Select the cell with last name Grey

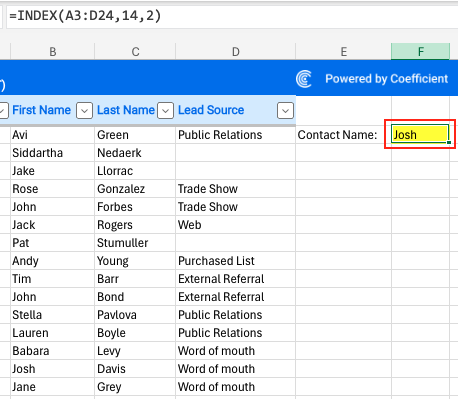click(x=135, y=387)
